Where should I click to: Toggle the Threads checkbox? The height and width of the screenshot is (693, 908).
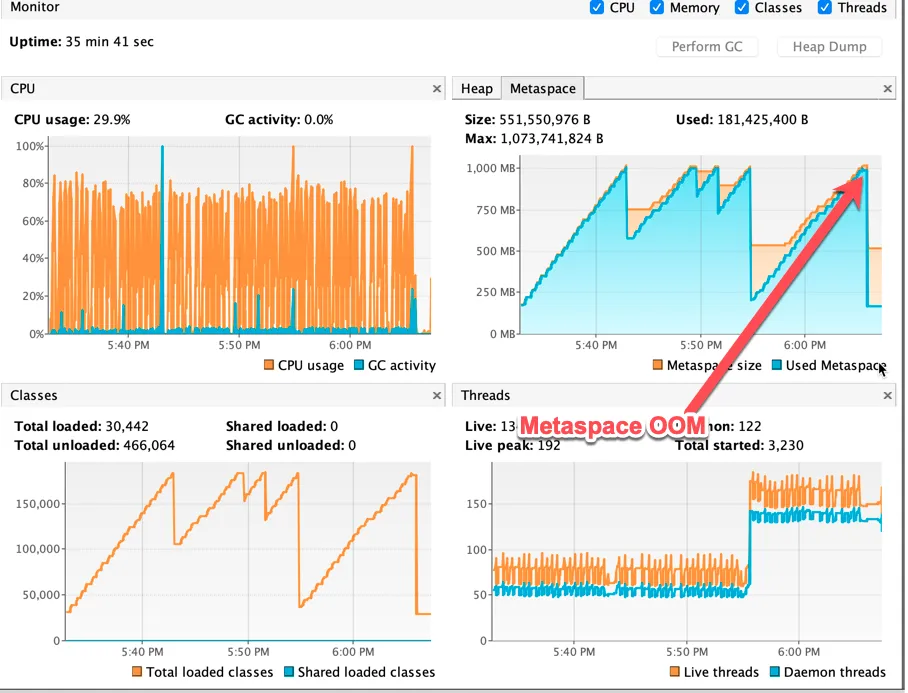click(x=825, y=8)
